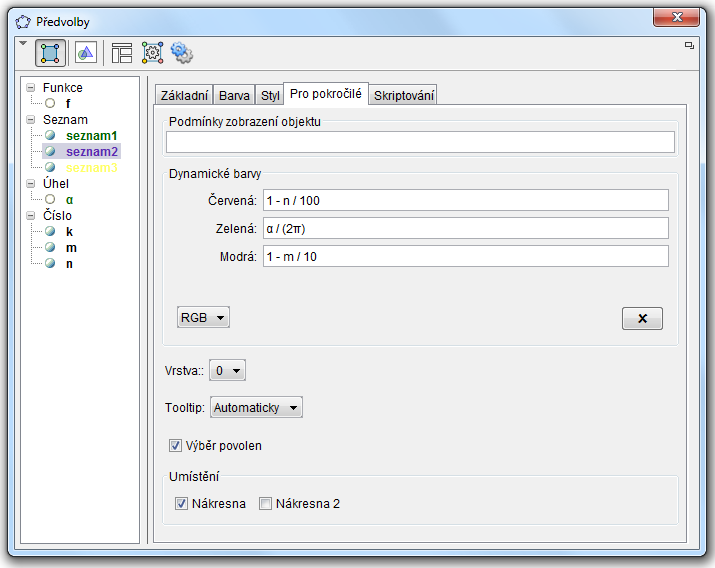Open the RGB color model dropdown
715x568 pixels.
click(x=203, y=317)
